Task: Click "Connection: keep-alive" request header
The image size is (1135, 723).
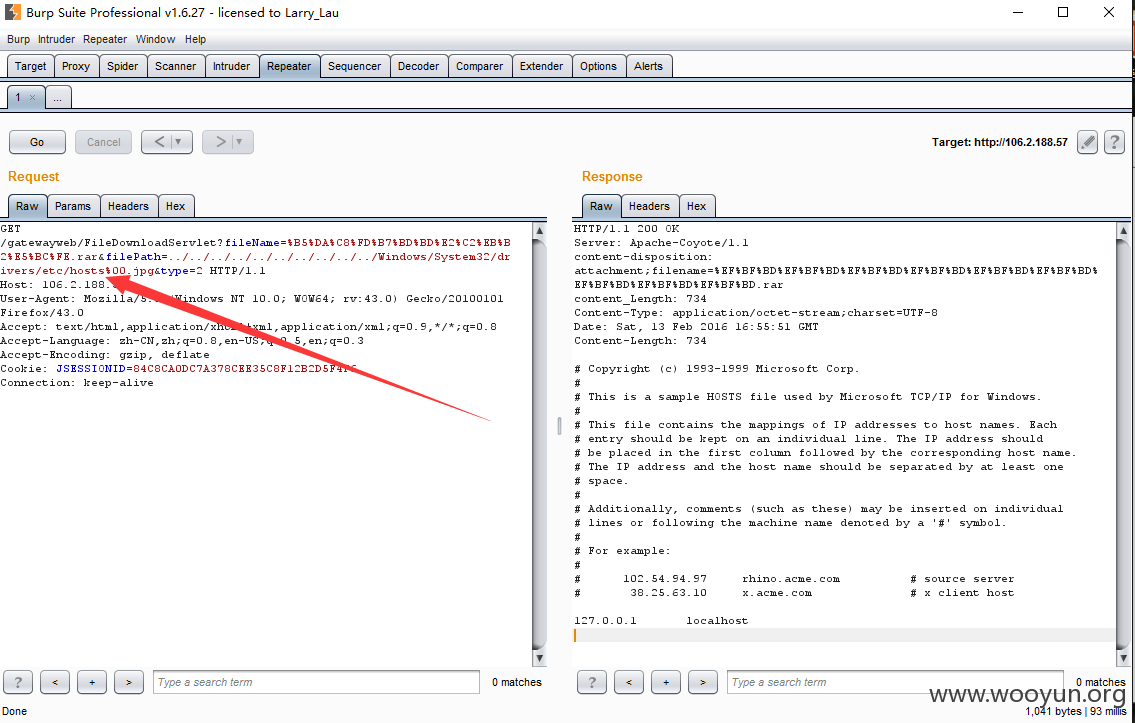Action: tap(77, 383)
